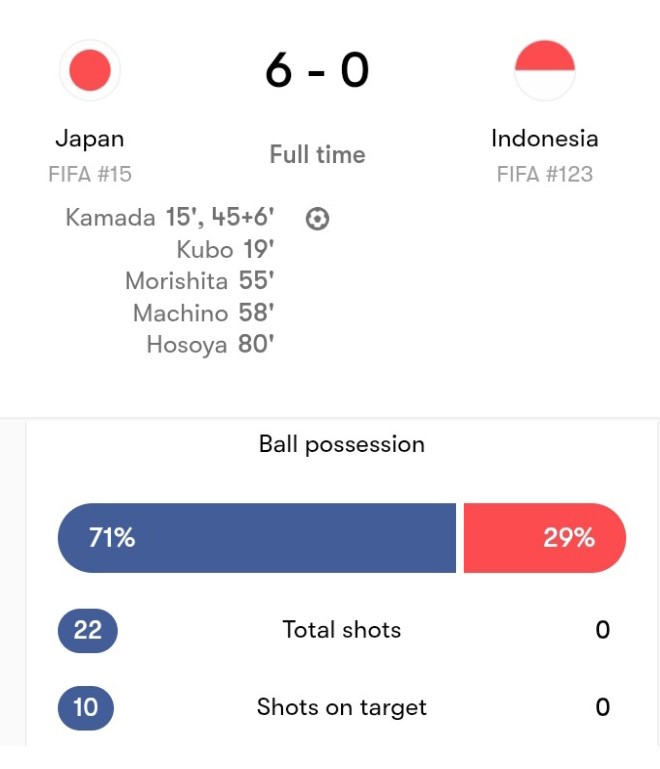The width and height of the screenshot is (660, 769).
Task: Click the blue 71% possession bar
Action: pyautogui.click(x=257, y=538)
